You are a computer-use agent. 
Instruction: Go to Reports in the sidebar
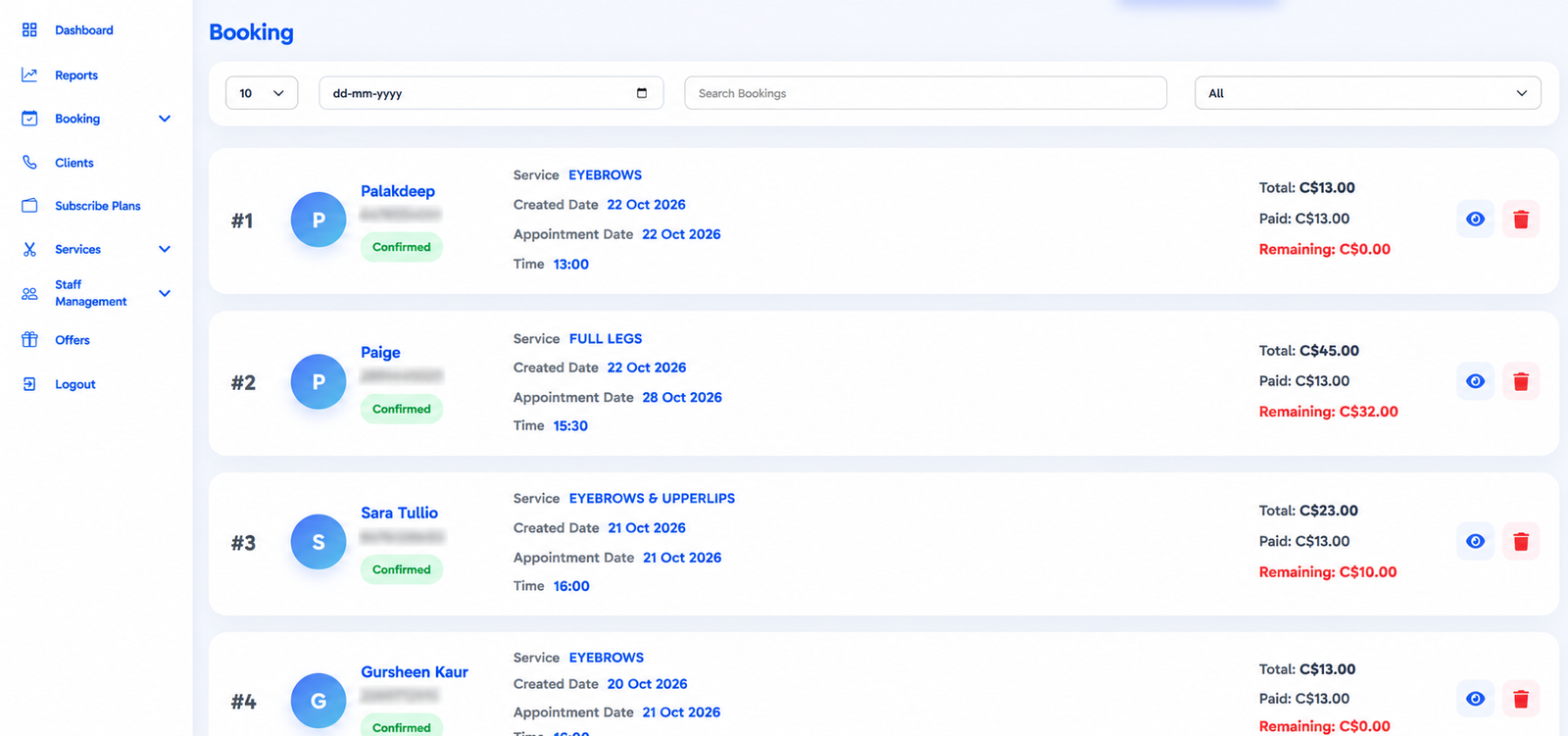pos(76,75)
